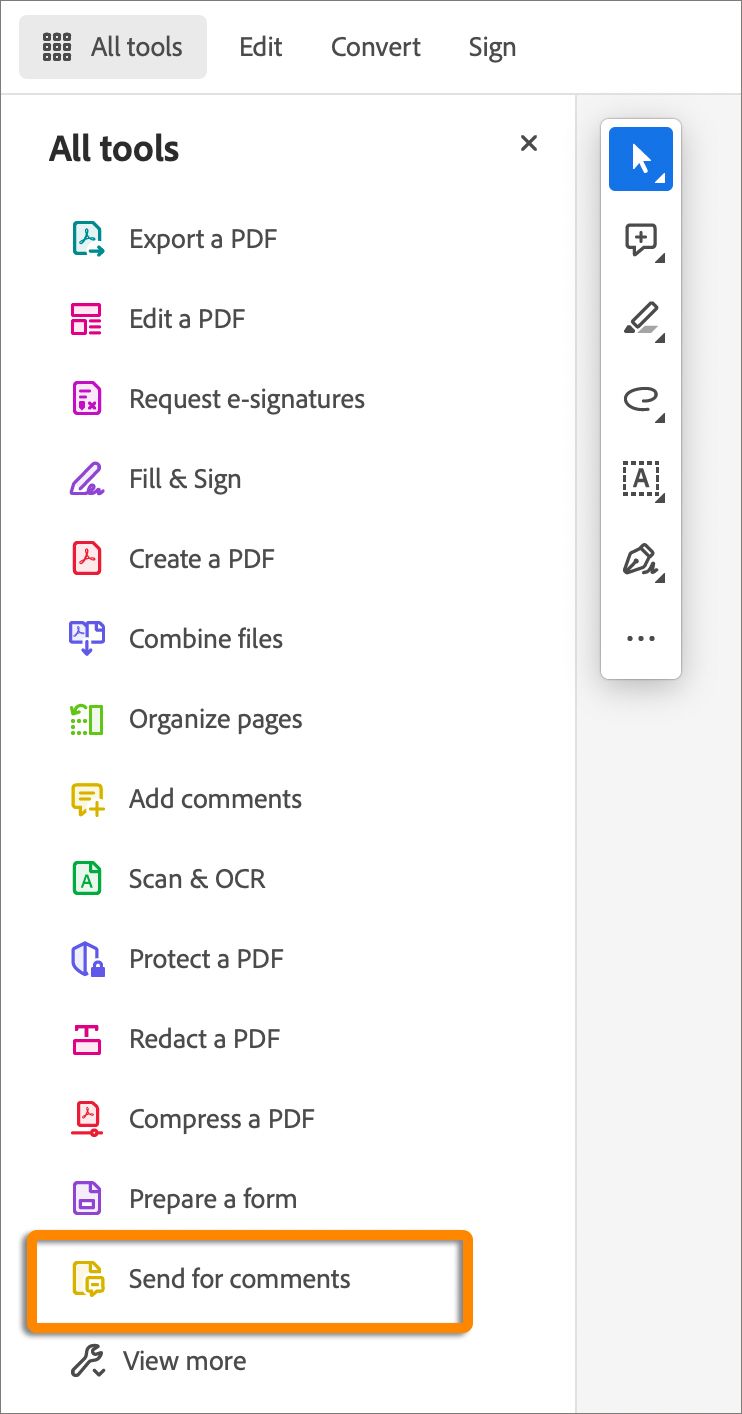This screenshot has width=742, height=1414.
Task: Open more tools via the ellipsis icon
Action: (x=640, y=637)
